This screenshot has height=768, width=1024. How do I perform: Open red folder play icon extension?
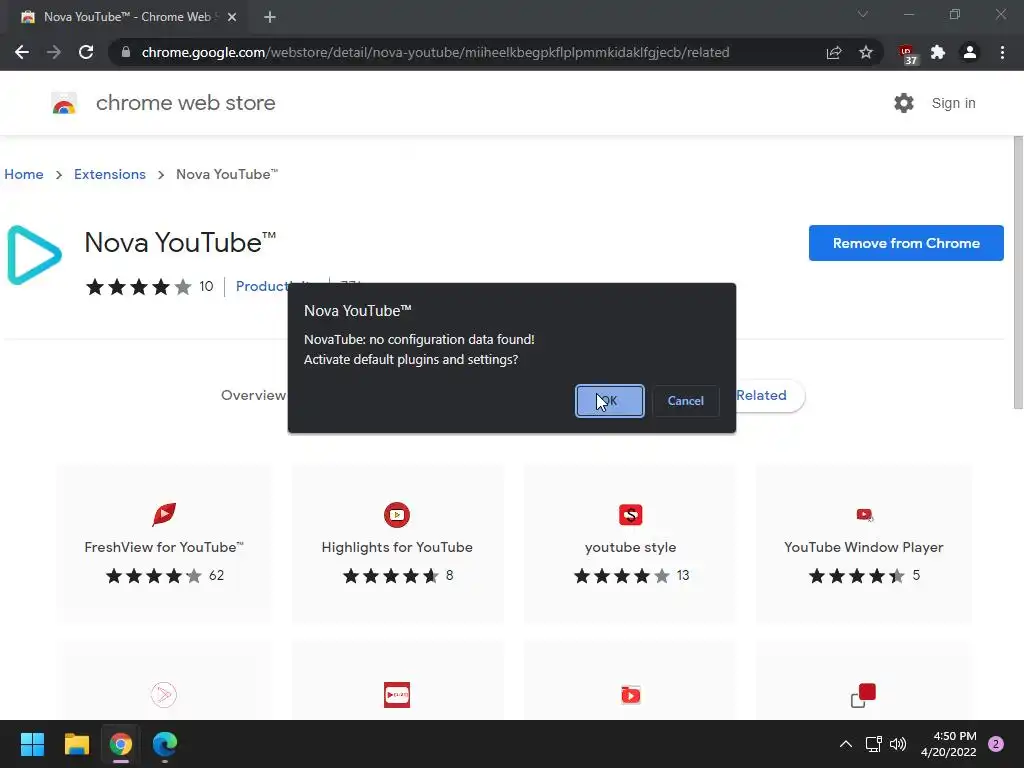(630, 695)
